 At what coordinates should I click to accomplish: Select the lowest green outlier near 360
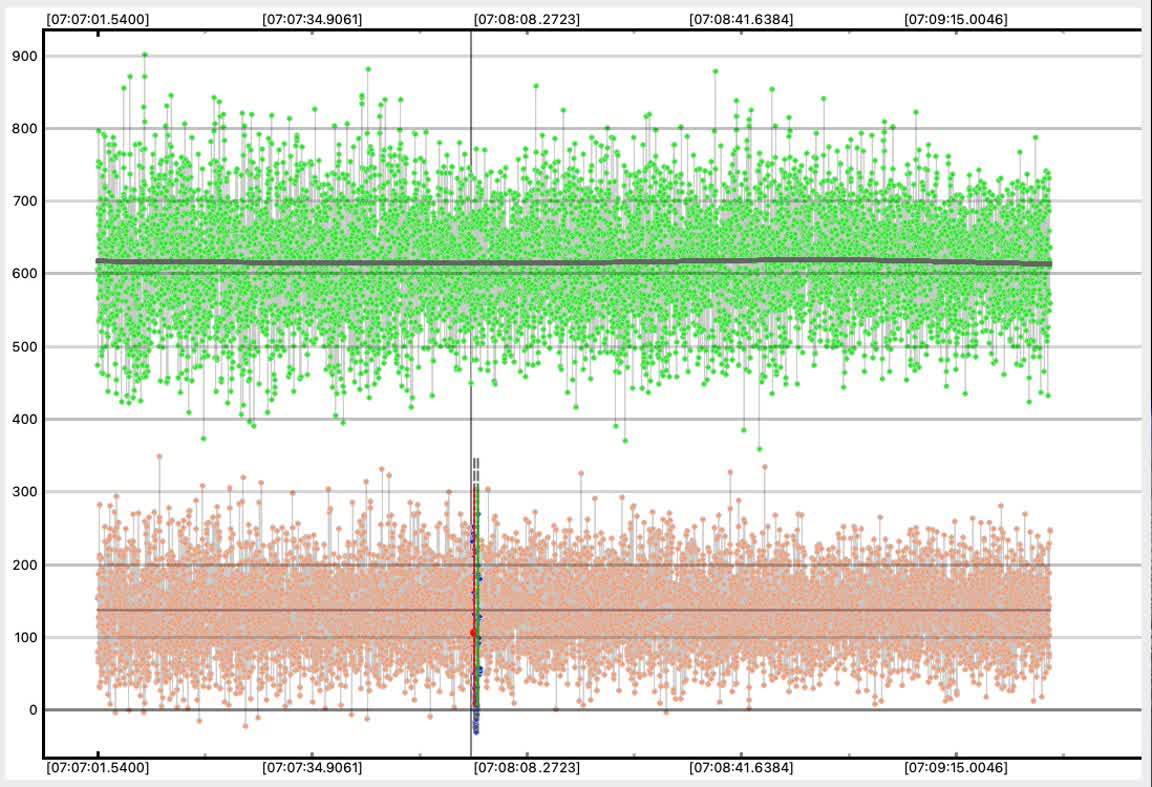(759, 449)
